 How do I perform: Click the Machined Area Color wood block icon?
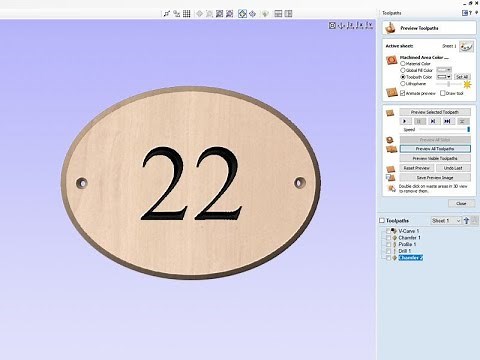[391, 60]
